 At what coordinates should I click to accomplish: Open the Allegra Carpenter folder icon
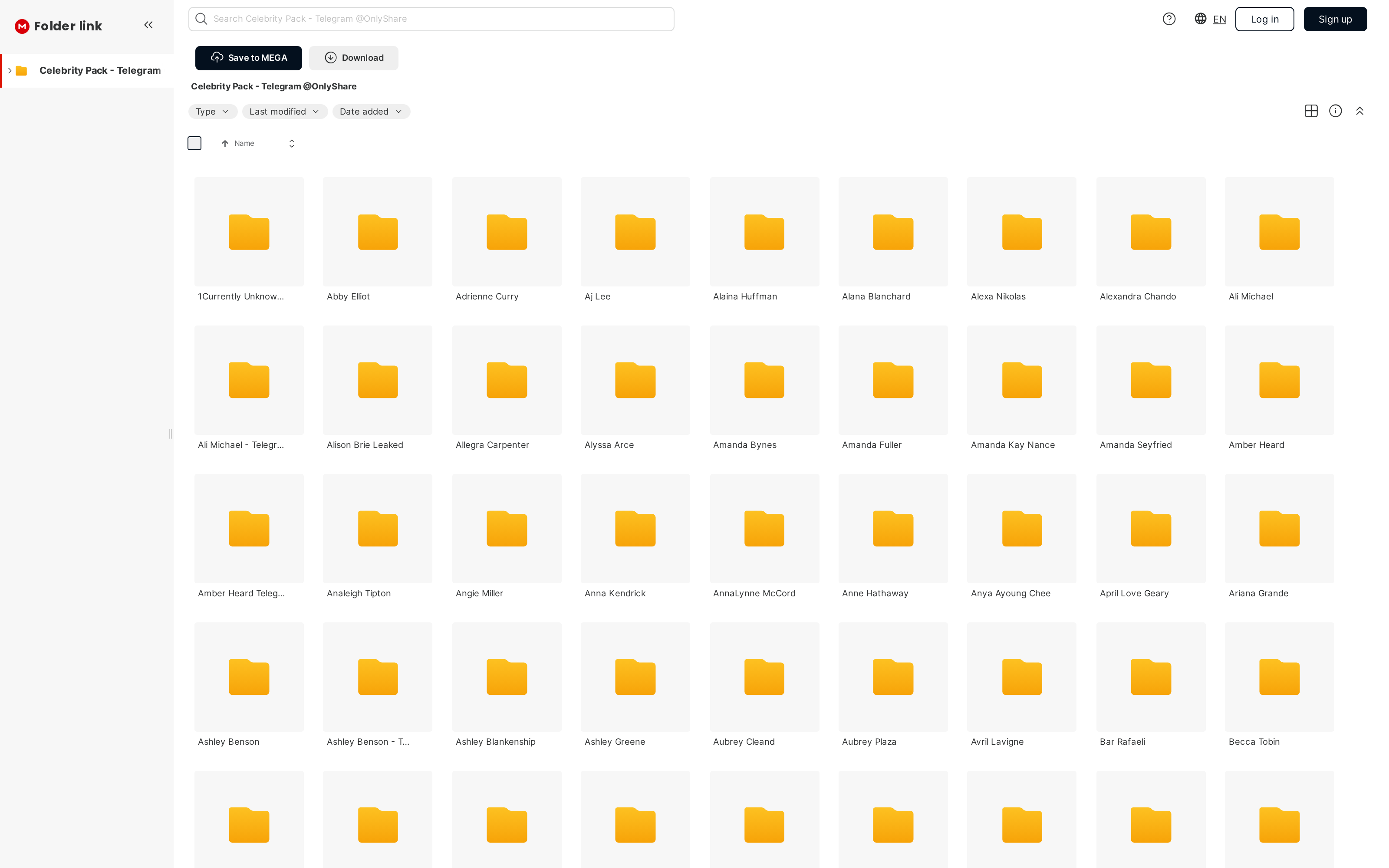[x=507, y=380]
